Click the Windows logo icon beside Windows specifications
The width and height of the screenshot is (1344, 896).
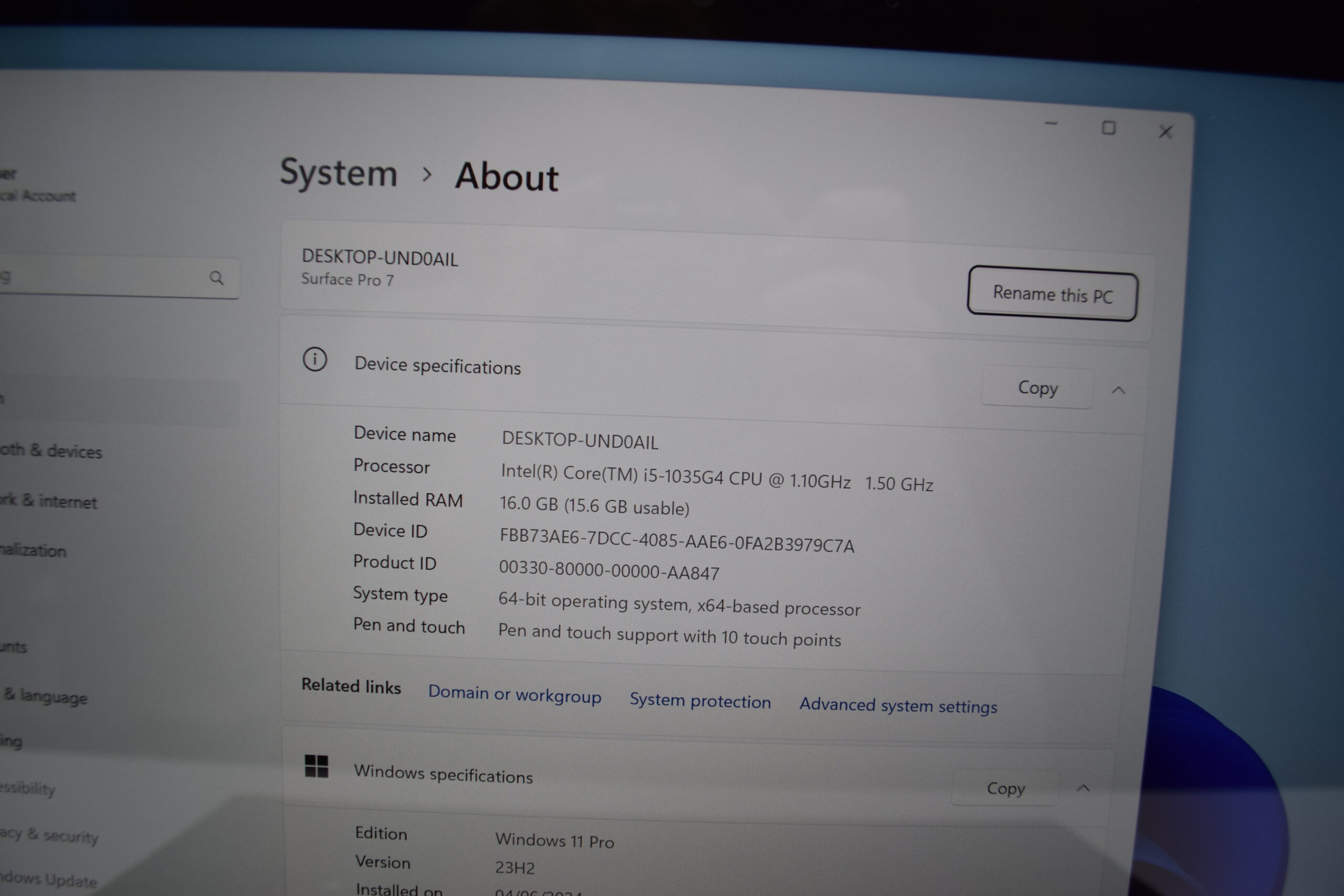(317, 766)
